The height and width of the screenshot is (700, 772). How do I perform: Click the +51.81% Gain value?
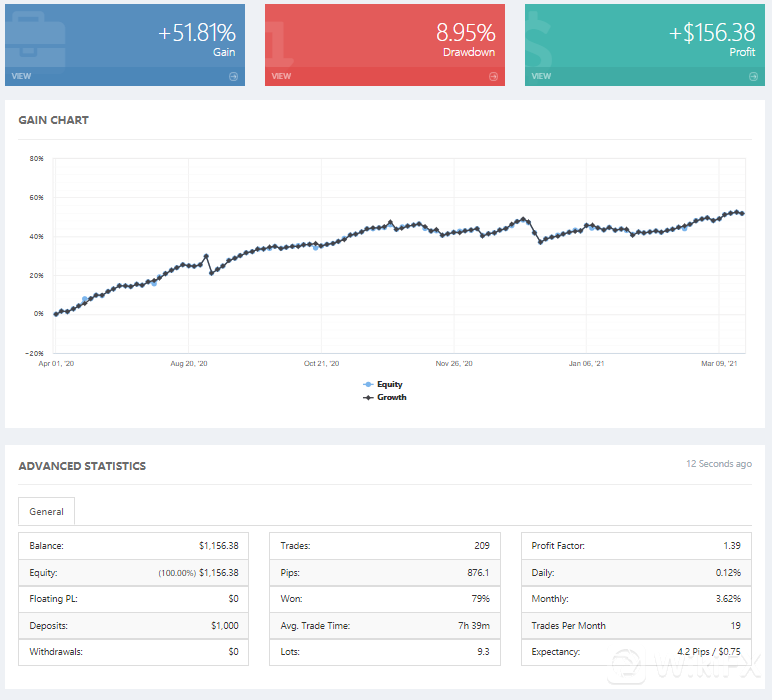coord(197,33)
